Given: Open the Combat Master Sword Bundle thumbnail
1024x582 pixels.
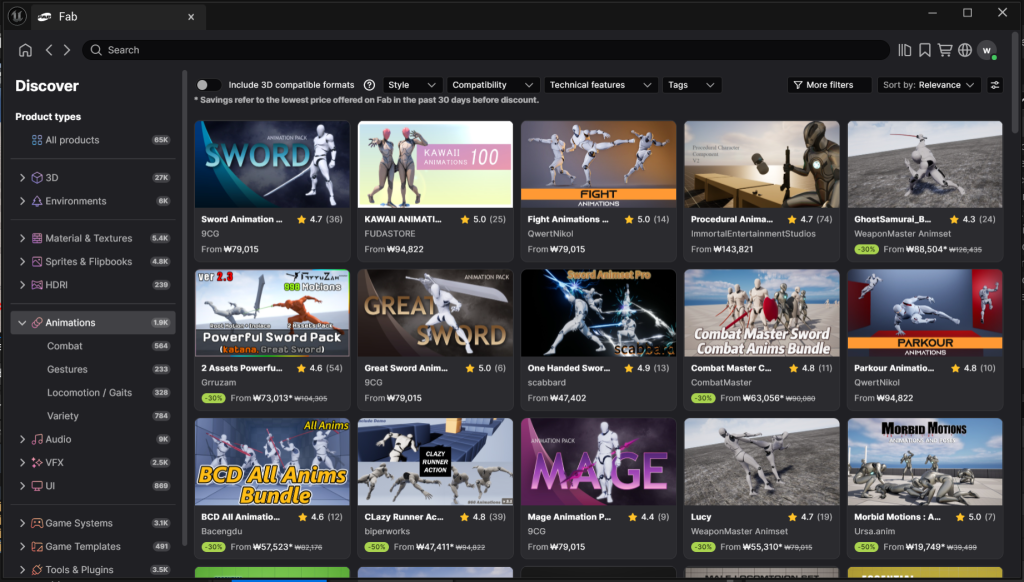Looking at the screenshot, I should [x=762, y=314].
